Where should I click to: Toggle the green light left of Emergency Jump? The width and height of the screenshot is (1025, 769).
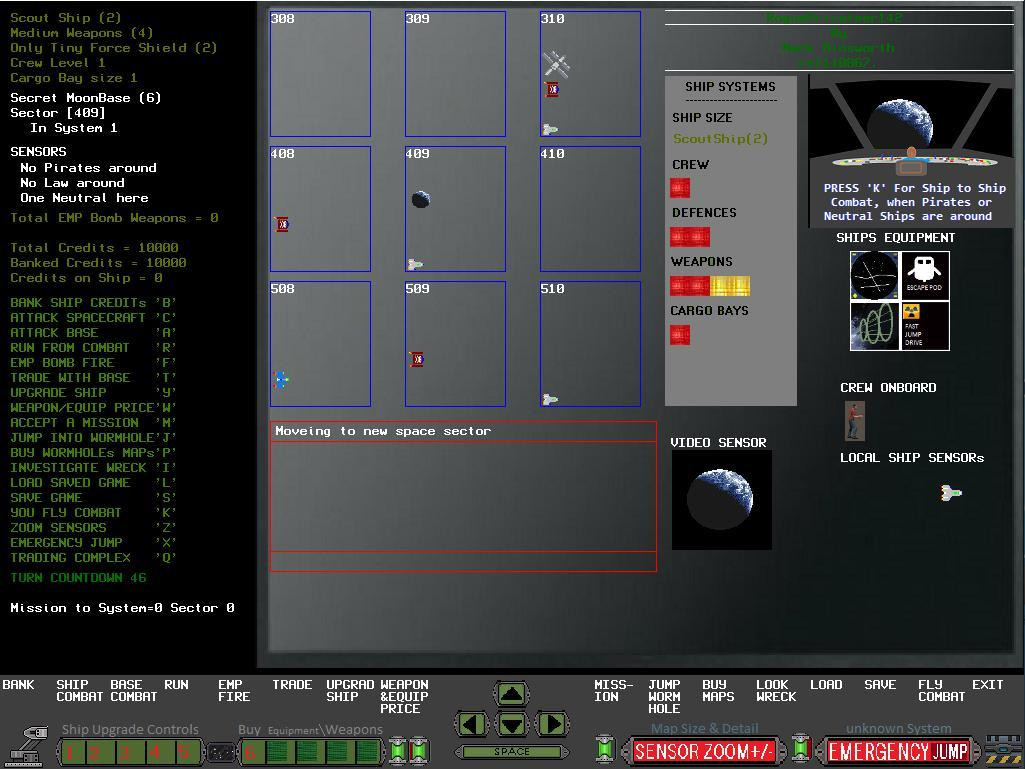click(801, 749)
